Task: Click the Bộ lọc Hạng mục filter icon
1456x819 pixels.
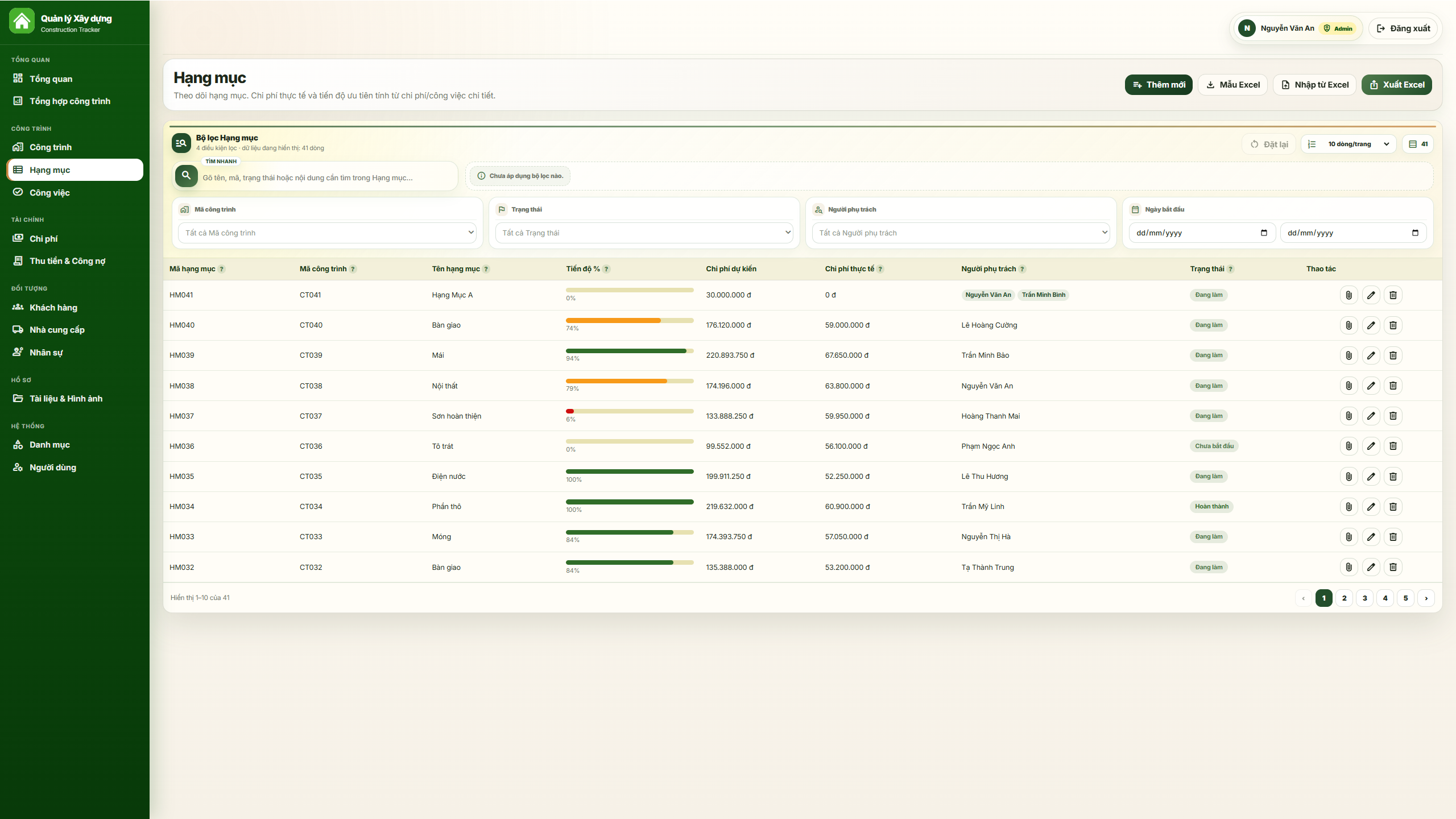Action: point(181,143)
